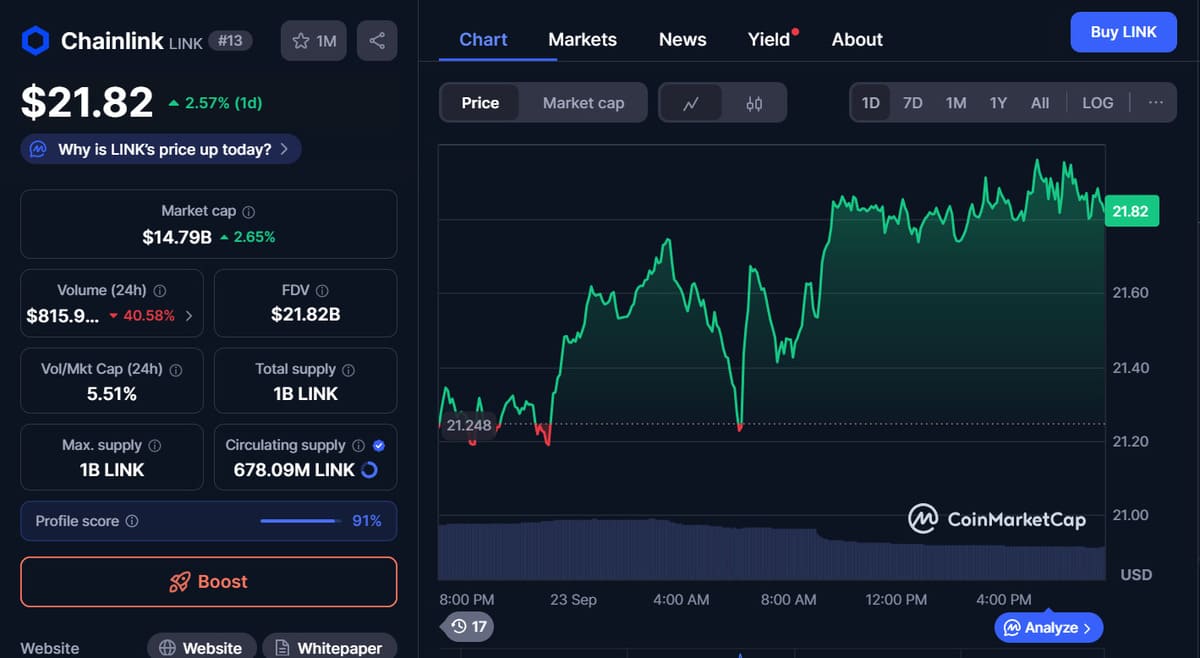1200x658 pixels.
Task: Click the 678.09M LINK value
Action: point(294,470)
